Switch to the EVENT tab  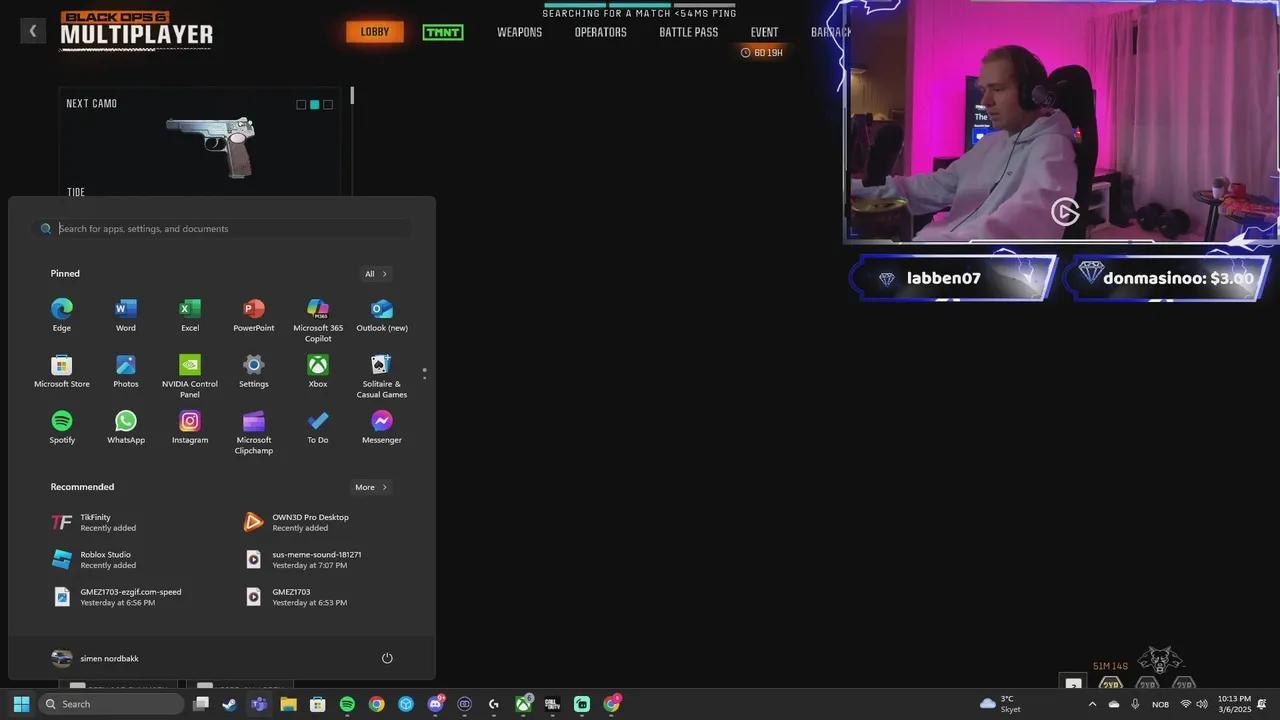765,32
